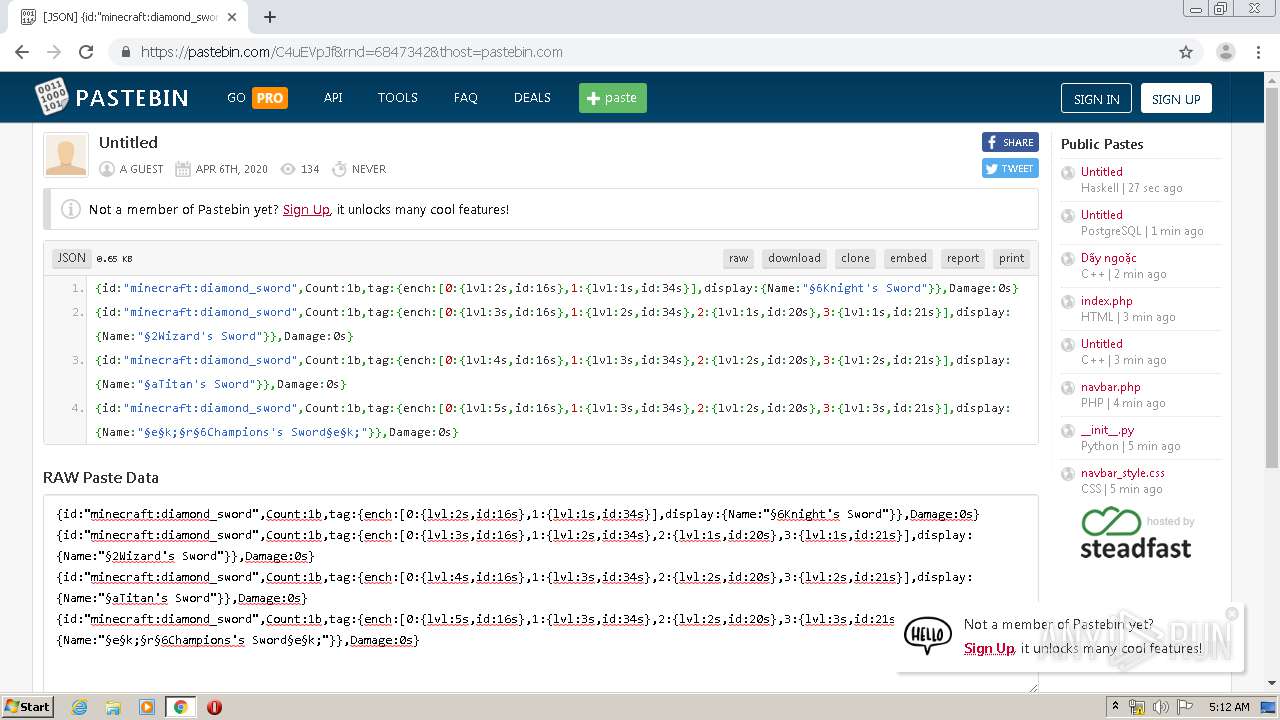Viewport: 1280px width, 720px height.
Task: Click the network icon in the system tray
Action: (x=1137, y=707)
